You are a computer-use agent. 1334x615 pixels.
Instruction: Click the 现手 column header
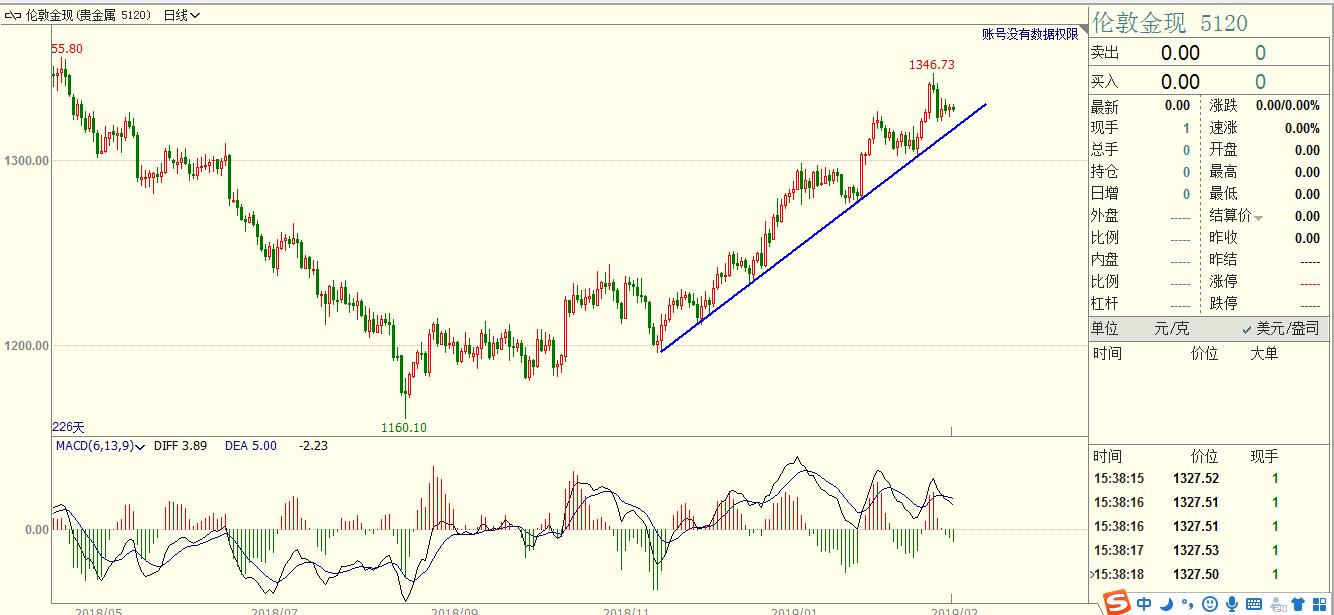[1264, 456]
